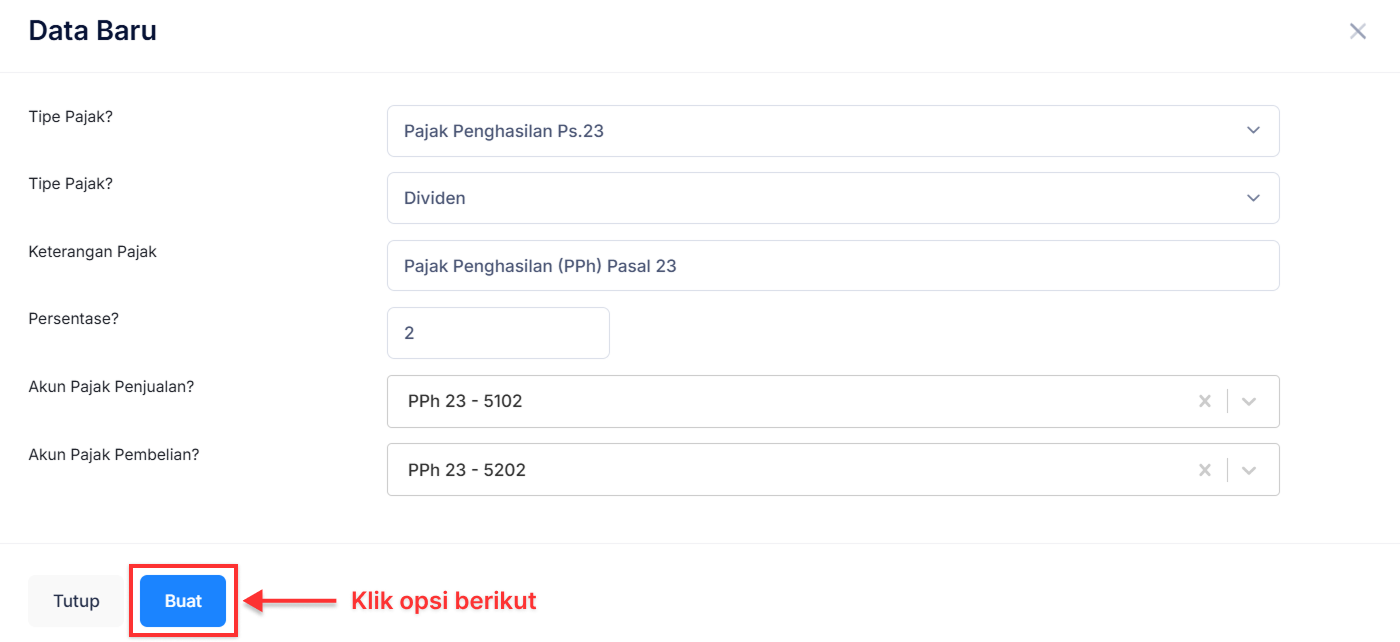Screen dimensions: 1400x642
Task: Clear the selected Akun Pajak Penjualan value
Action: (x=1205, y=401)
